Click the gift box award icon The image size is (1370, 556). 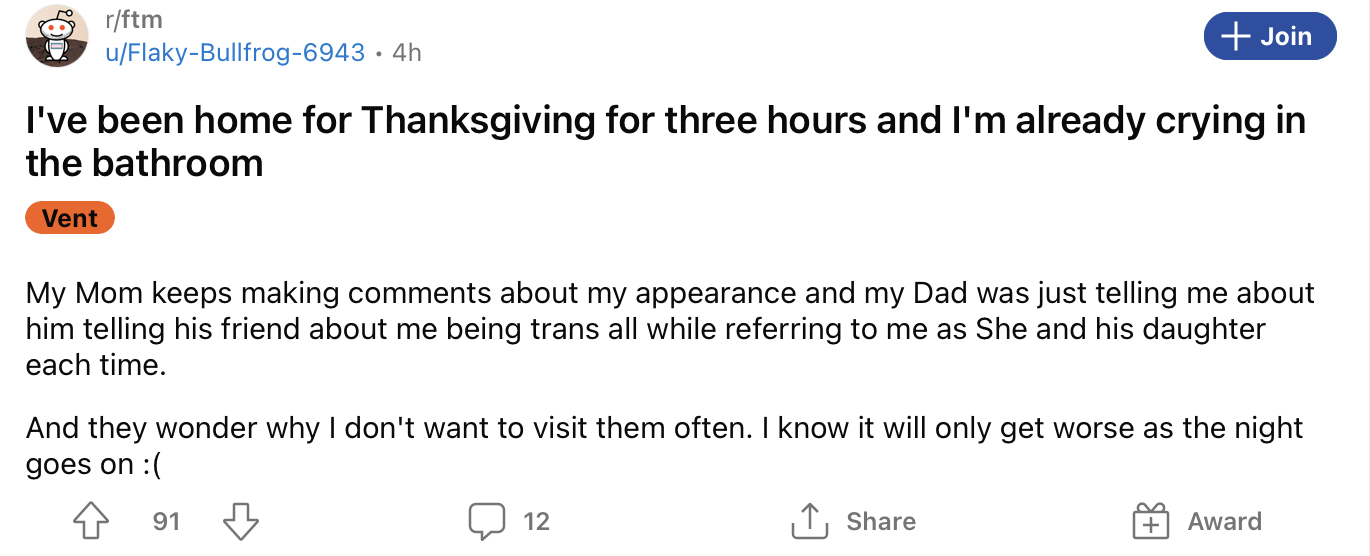1150,521
